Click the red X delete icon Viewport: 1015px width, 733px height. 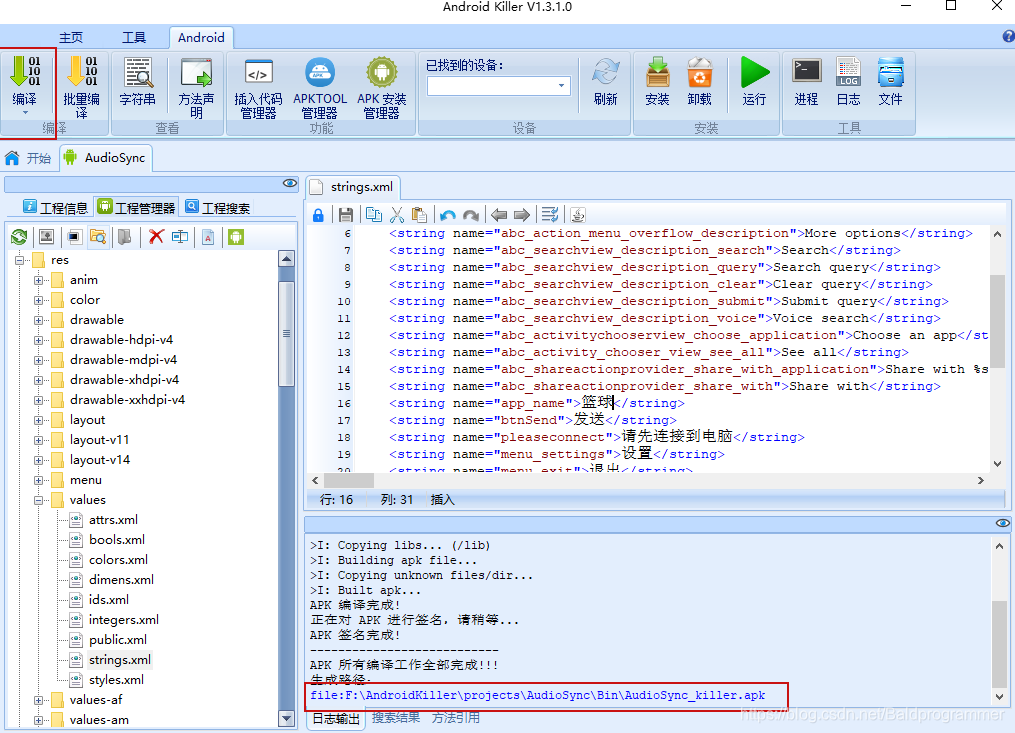pos(156,237)
